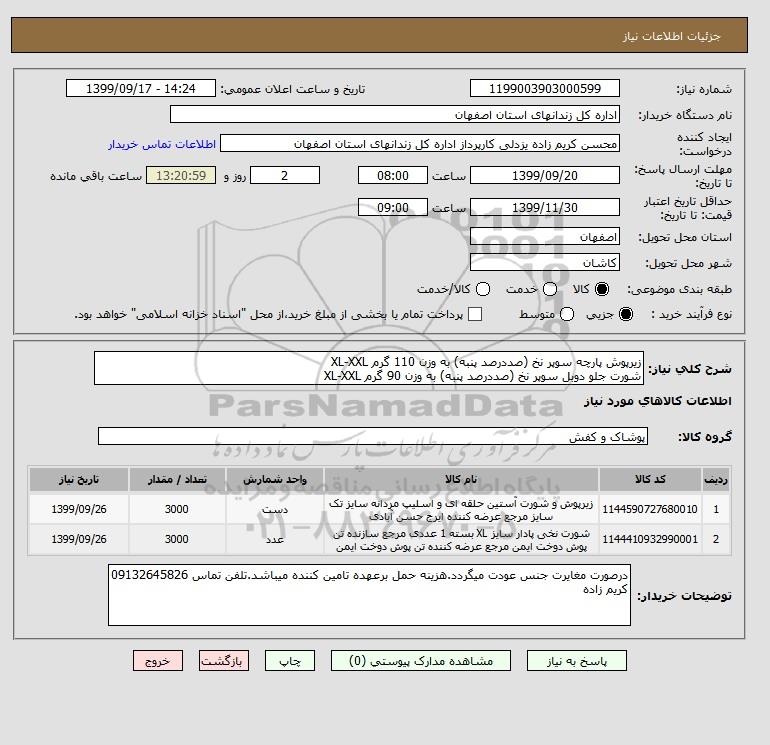Screen dimensions: 770x745
Task: Click the چاپ print button
Action: 290,661
